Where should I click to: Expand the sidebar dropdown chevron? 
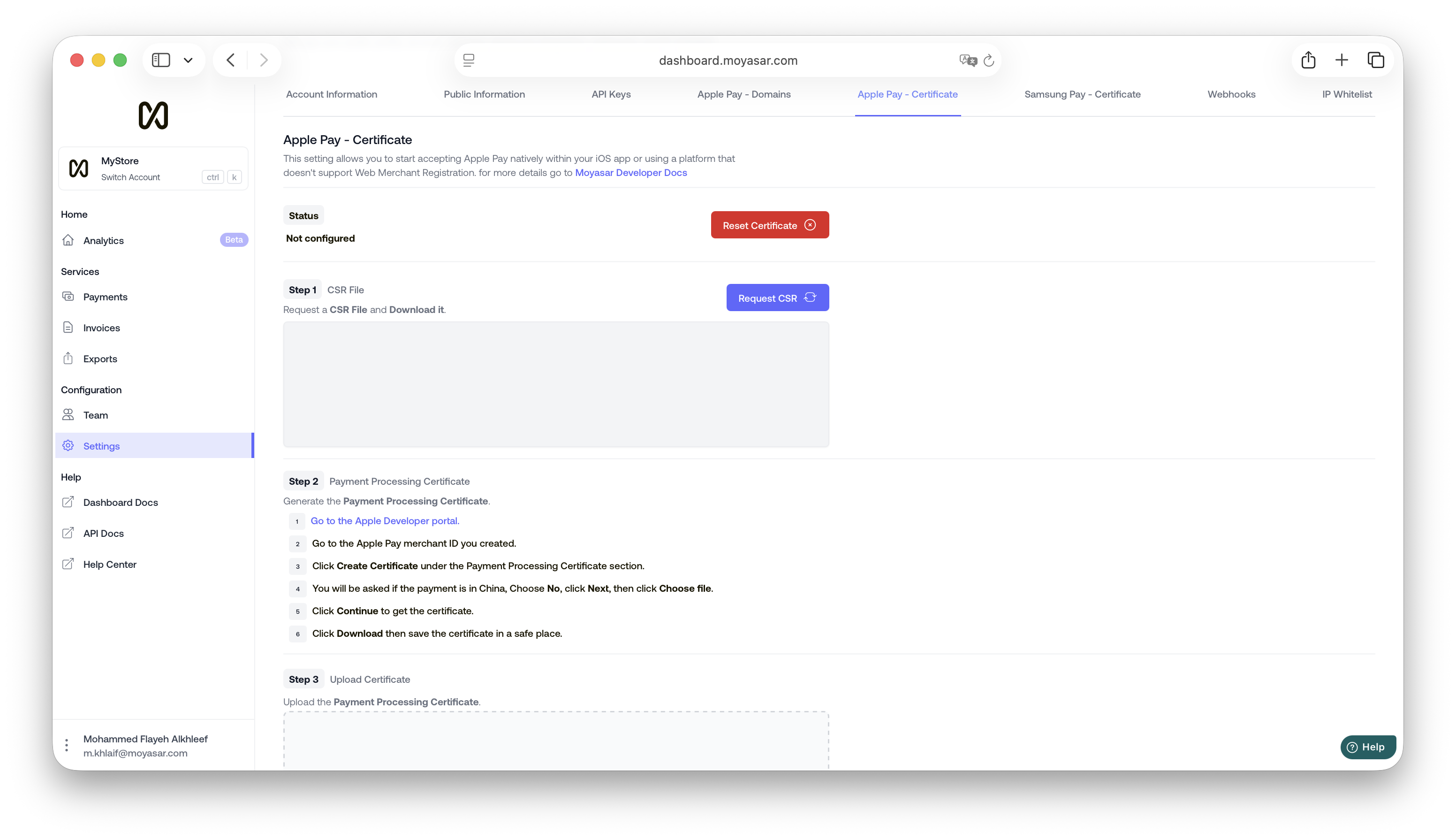tap(188, 60)
